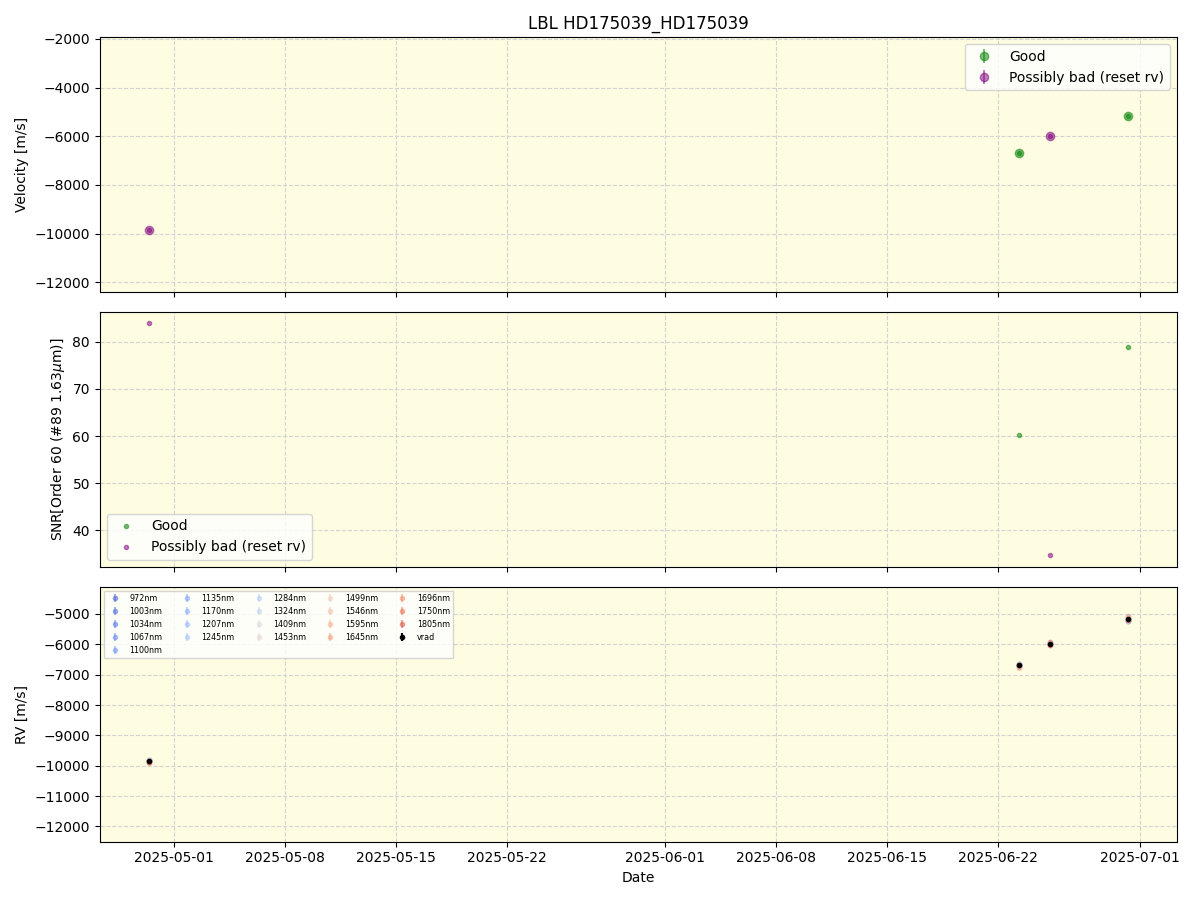Click the rightmost green velocity data point
The height and width of the screenshot is (900, 1200).
(x=1128, y=116)
